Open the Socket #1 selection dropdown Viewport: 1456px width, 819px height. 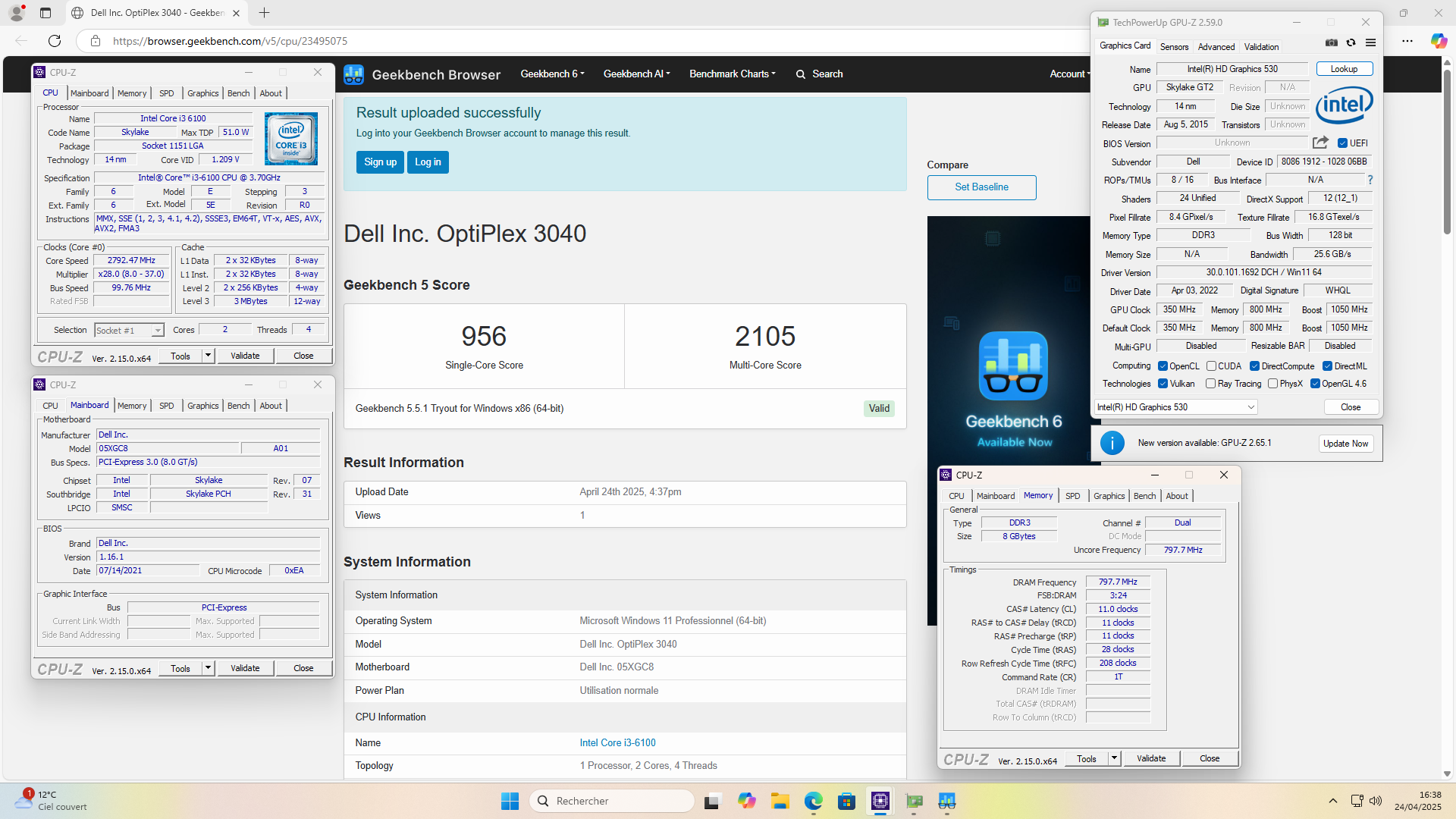[x=129, y=331]
